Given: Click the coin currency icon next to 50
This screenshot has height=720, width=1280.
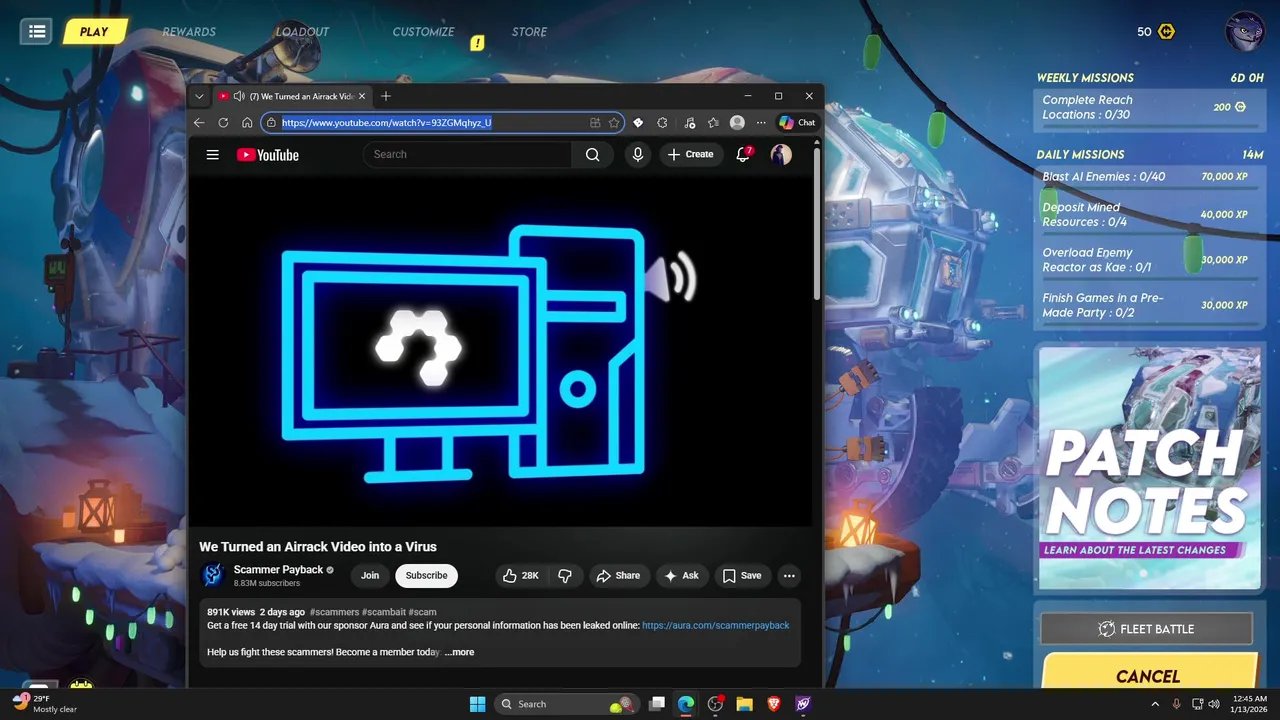Looking at the screenshot, I should 1166,32.
